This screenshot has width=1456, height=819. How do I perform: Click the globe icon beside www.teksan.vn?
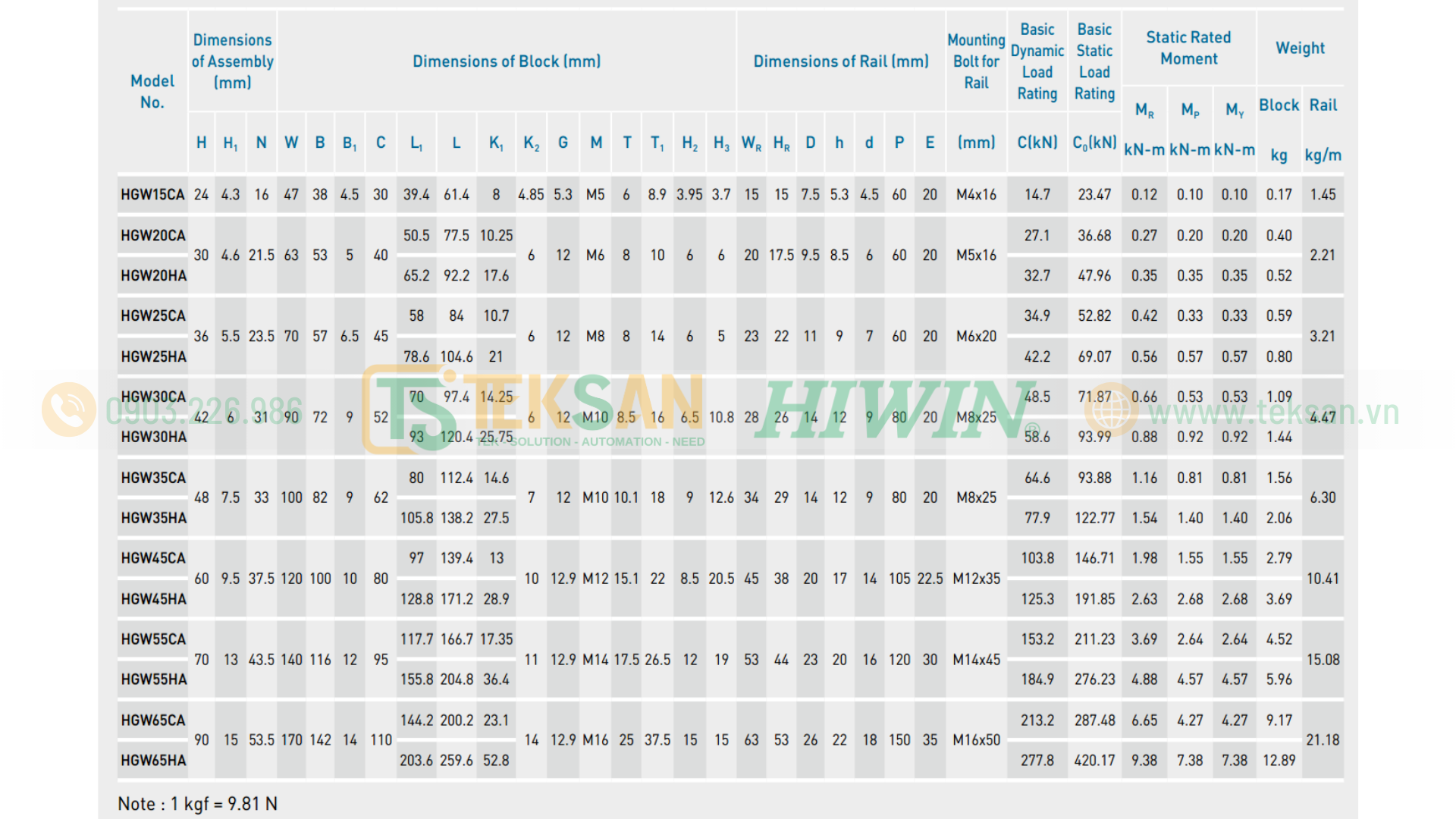(x=1111, y=409)
